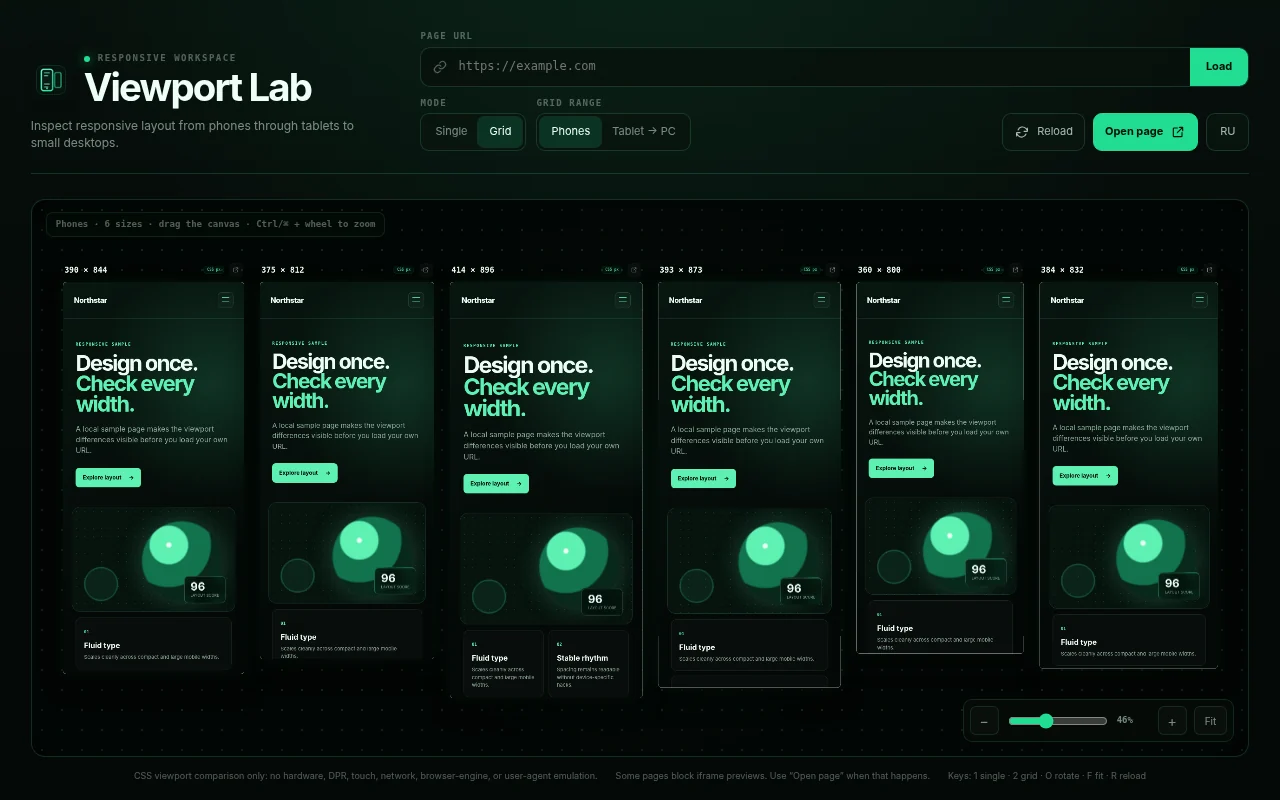1280x800 pixels.
Task: Click the Load button
Action: coord(1219,67)
